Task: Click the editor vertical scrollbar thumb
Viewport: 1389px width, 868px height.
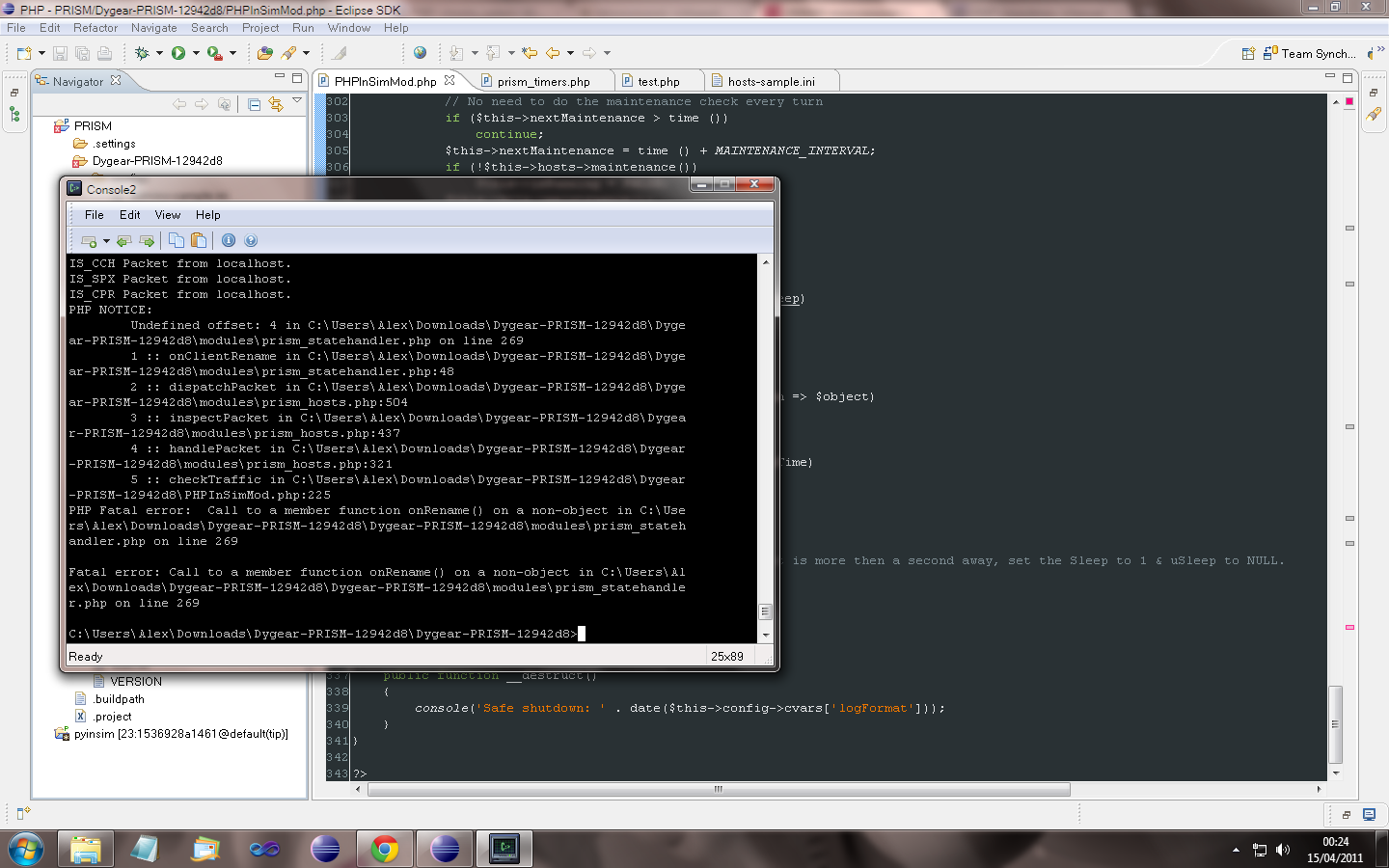Action: pos(1336,724)
